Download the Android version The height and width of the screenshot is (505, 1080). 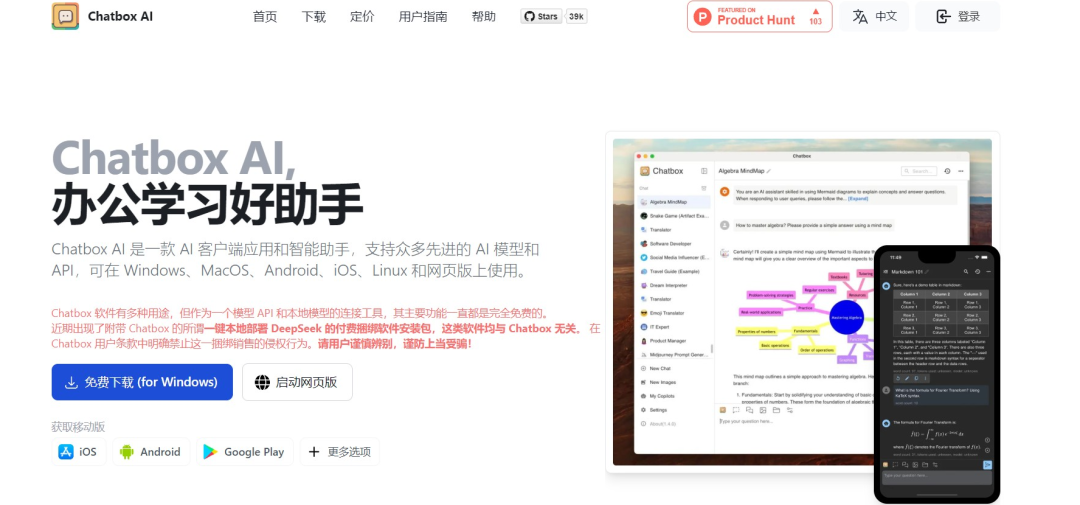(151, 452)
